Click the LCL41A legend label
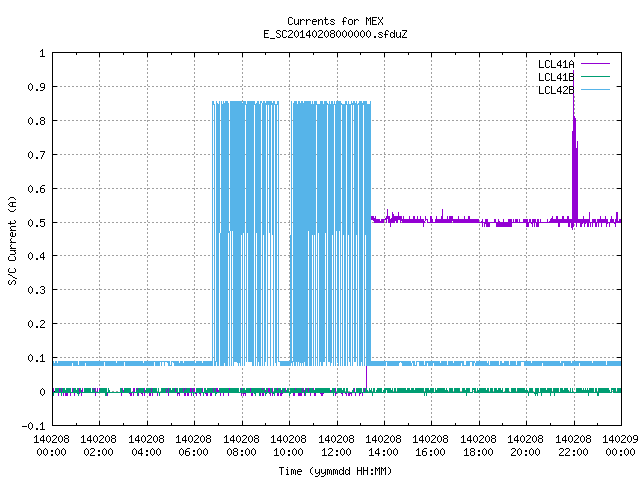Viewport: 640px width, 480px height. [556, 64]
